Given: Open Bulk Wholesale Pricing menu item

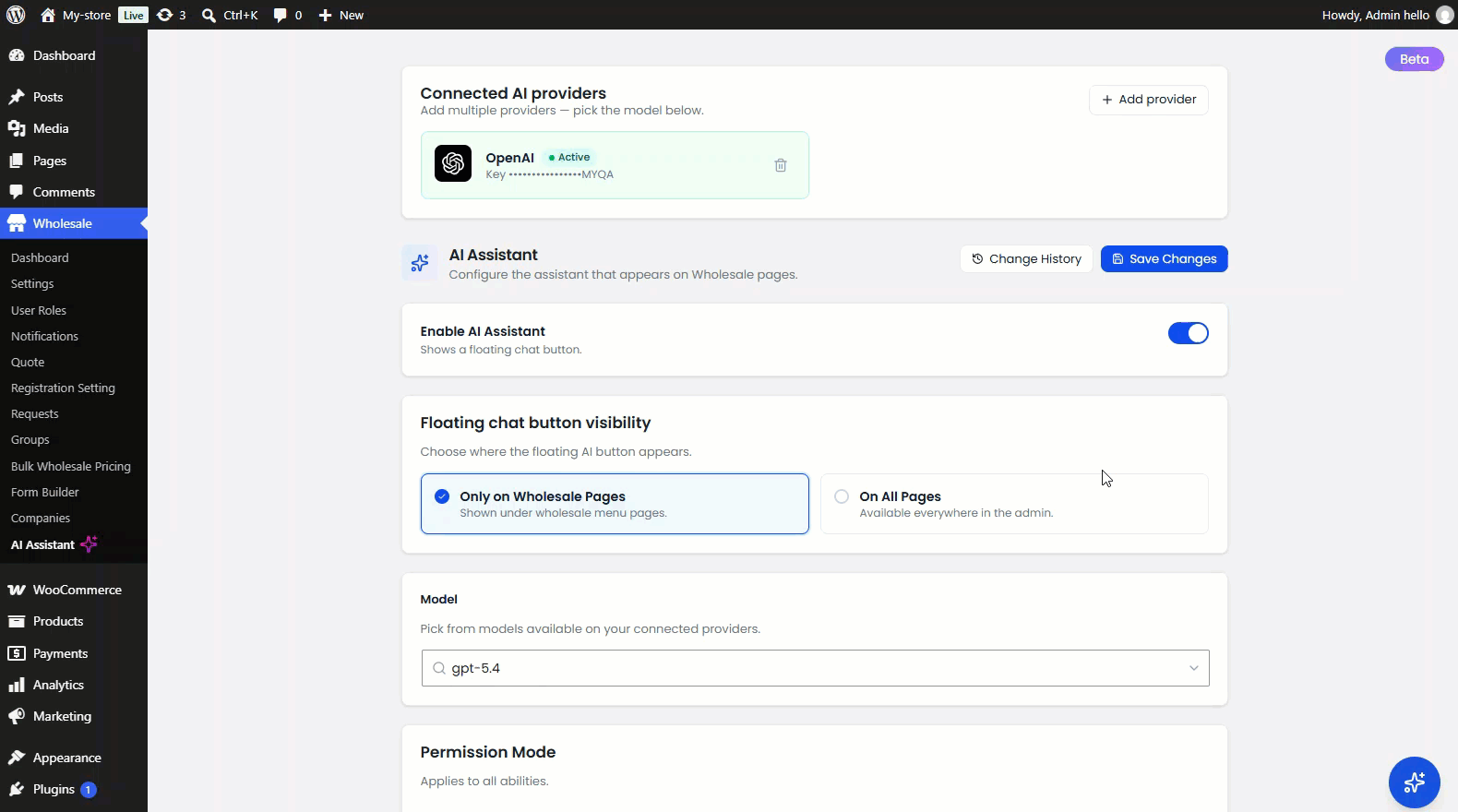Looking at the screenshot, I should pos(71,466).
